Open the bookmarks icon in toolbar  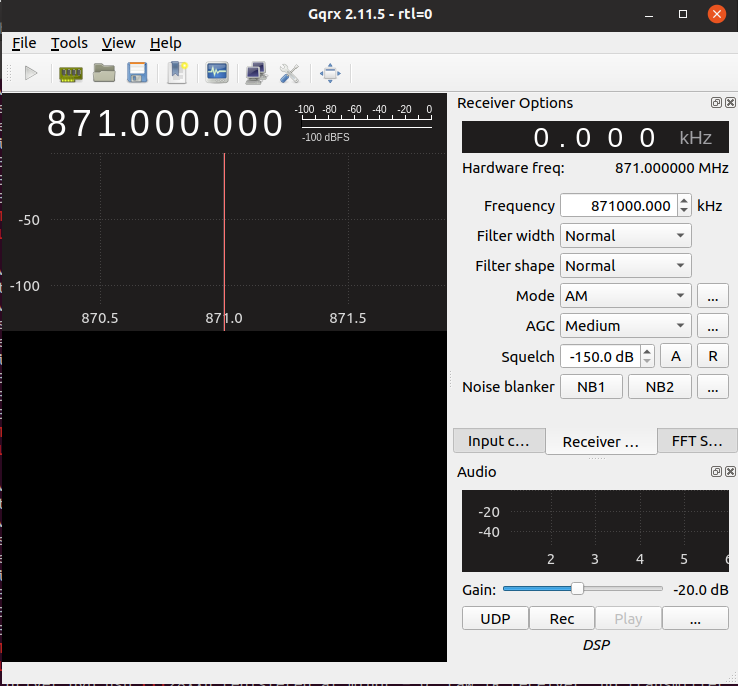pyautogui.click(x=177, y=73)
